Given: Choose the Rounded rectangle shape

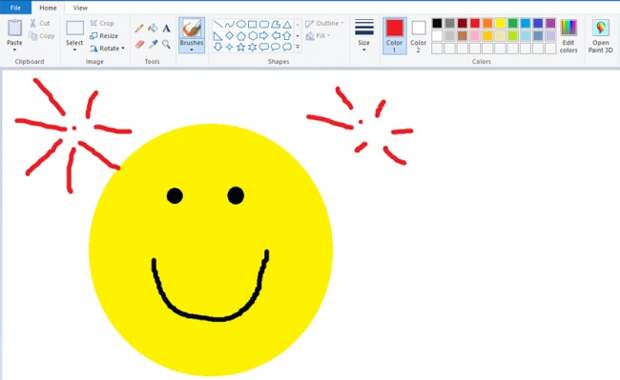Looking at the screenshot, I should click(264, 25).
